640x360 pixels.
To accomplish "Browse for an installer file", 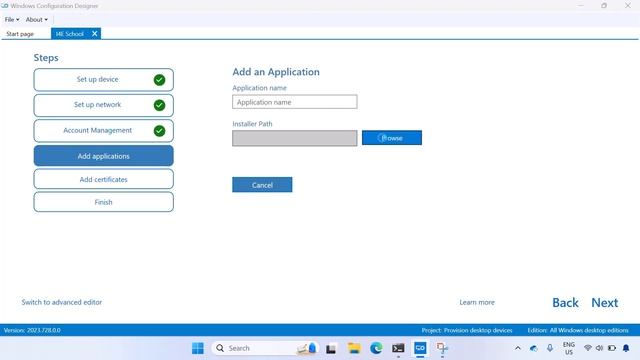I will pos(392,138).
